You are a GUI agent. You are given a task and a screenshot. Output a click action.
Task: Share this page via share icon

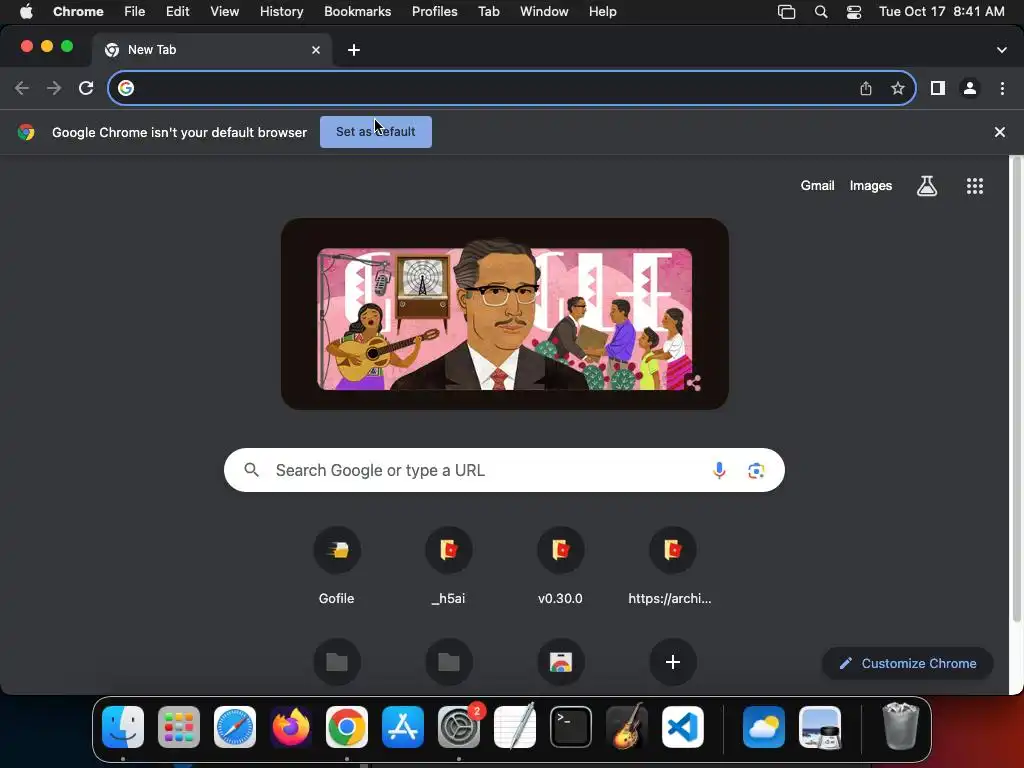pyautogui.click(x=866, y=88)
